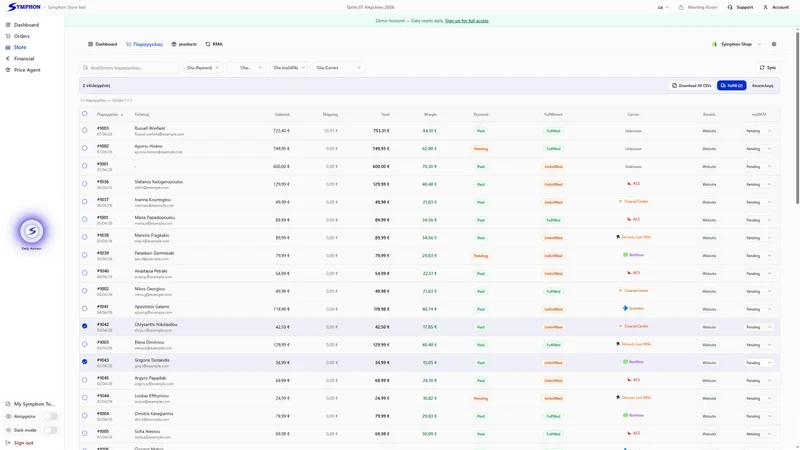Click the Fulfilled badge for Russell Winfield
800x450 pixels.
coord(553,131)
